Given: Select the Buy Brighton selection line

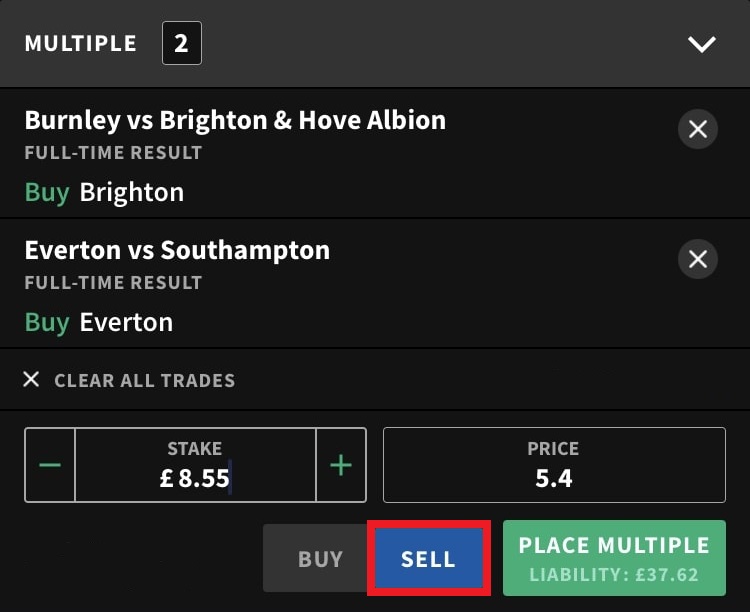Looking at the screenshot, I should pyautogui.click(x=104, y=192).
